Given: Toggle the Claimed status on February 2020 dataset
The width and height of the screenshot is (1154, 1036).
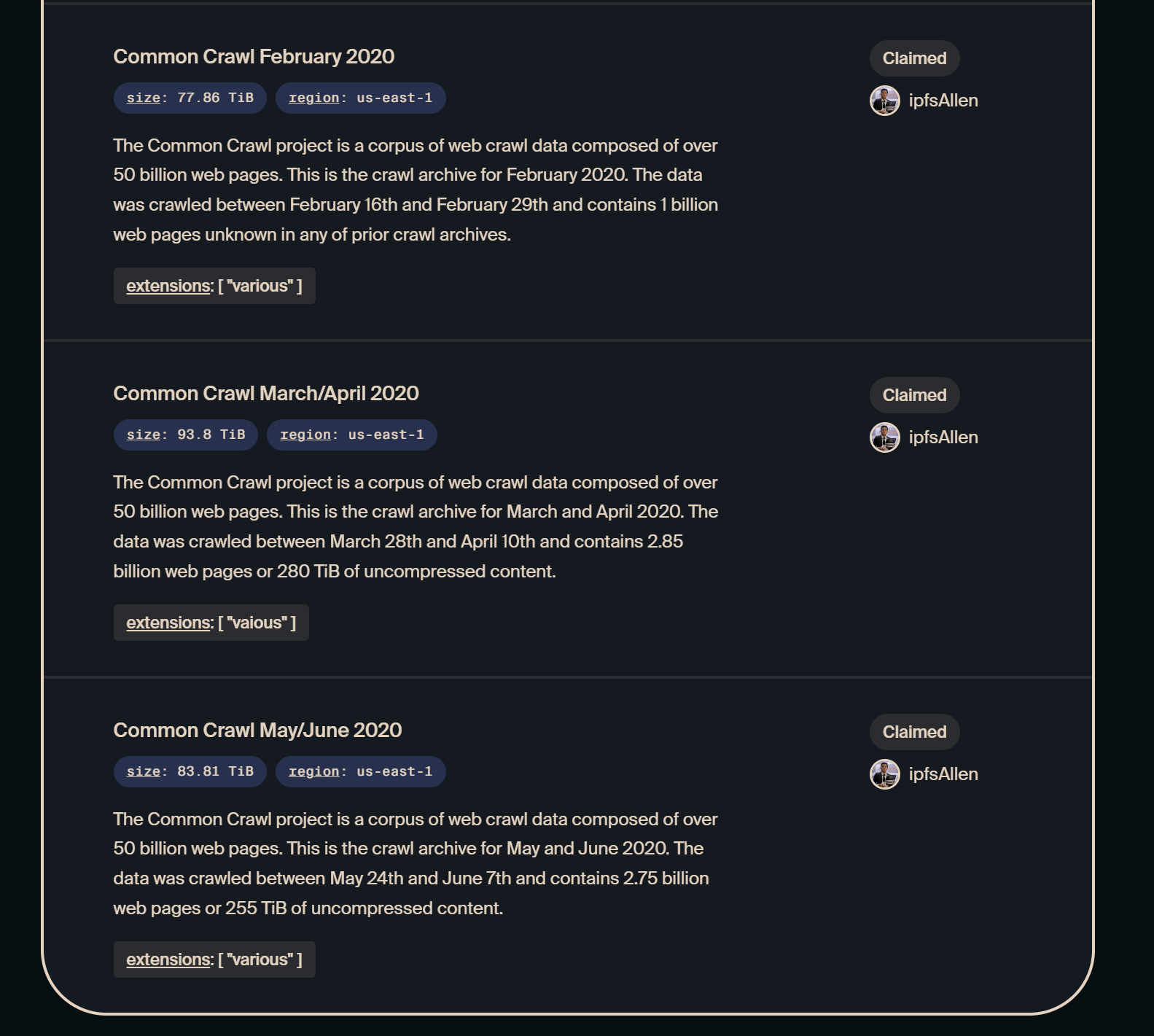Looking at the screenshot, I should [x=914, y=58].
